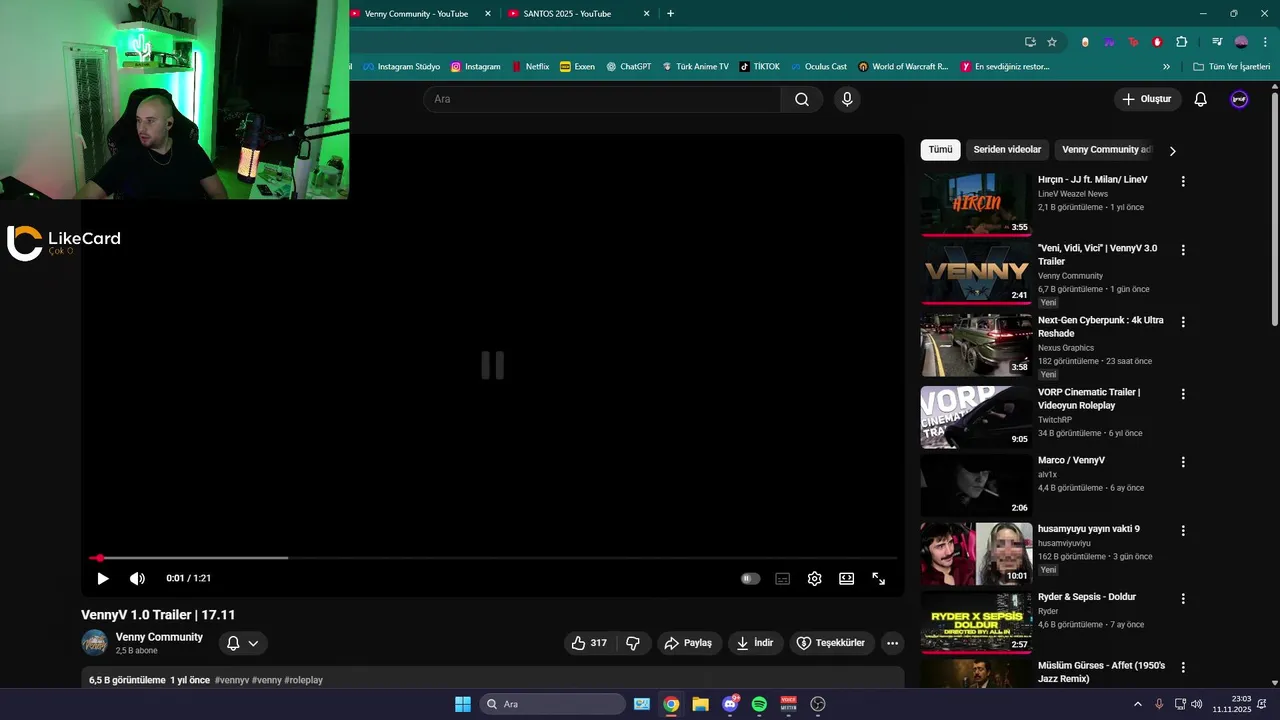Open File Explorer from the taskbar
The height and width of the screenshot is (720, 1280).
700,704
